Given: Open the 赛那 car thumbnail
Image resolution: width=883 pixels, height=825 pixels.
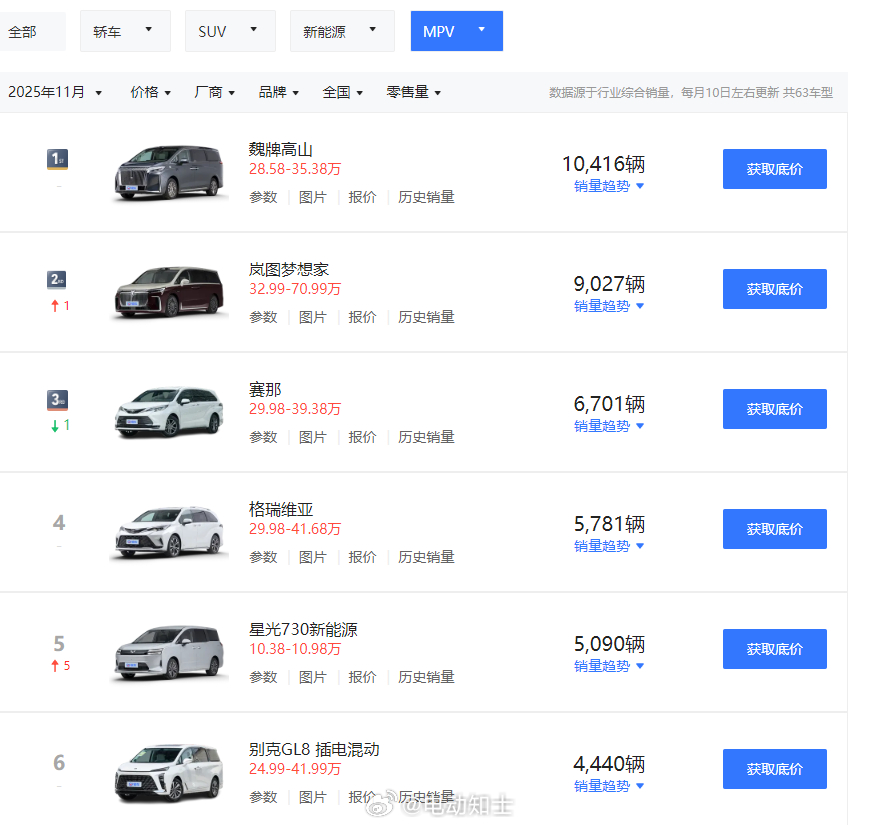Looking at the screenshot, I should (169, 412).
